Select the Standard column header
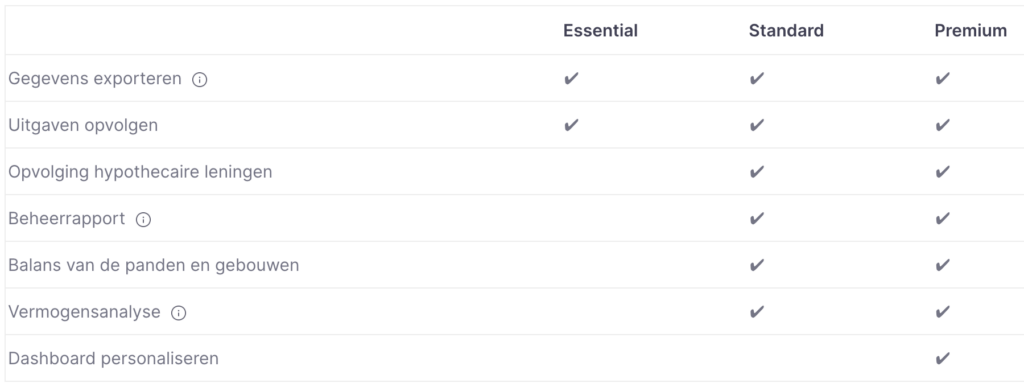The height and width of the screenshot is (387, 1024). pos(786,31)
